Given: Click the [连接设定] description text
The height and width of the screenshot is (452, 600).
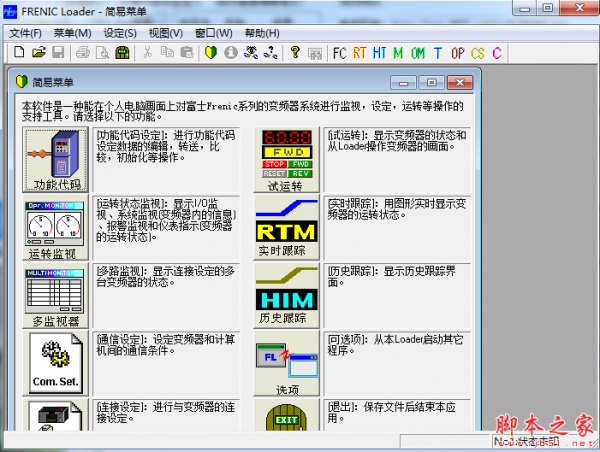Looking at the screenshot, I should tap(166, 412).
